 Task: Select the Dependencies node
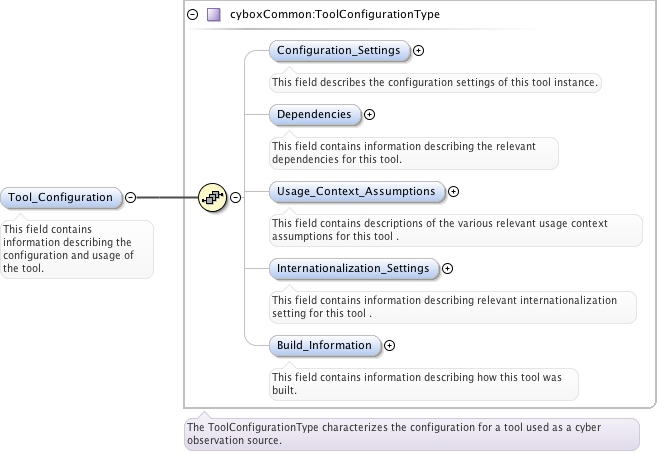[x=314, y=114]
